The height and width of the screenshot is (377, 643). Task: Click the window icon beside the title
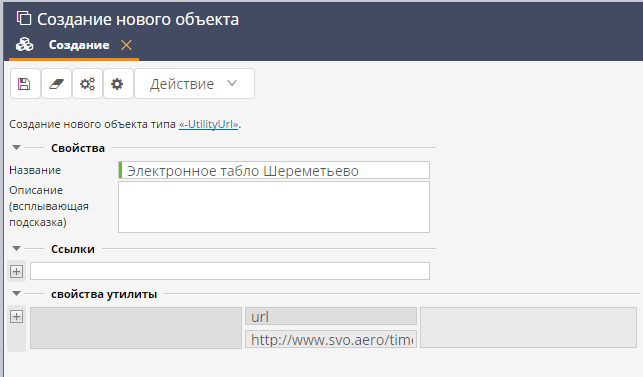click(24, 19)
